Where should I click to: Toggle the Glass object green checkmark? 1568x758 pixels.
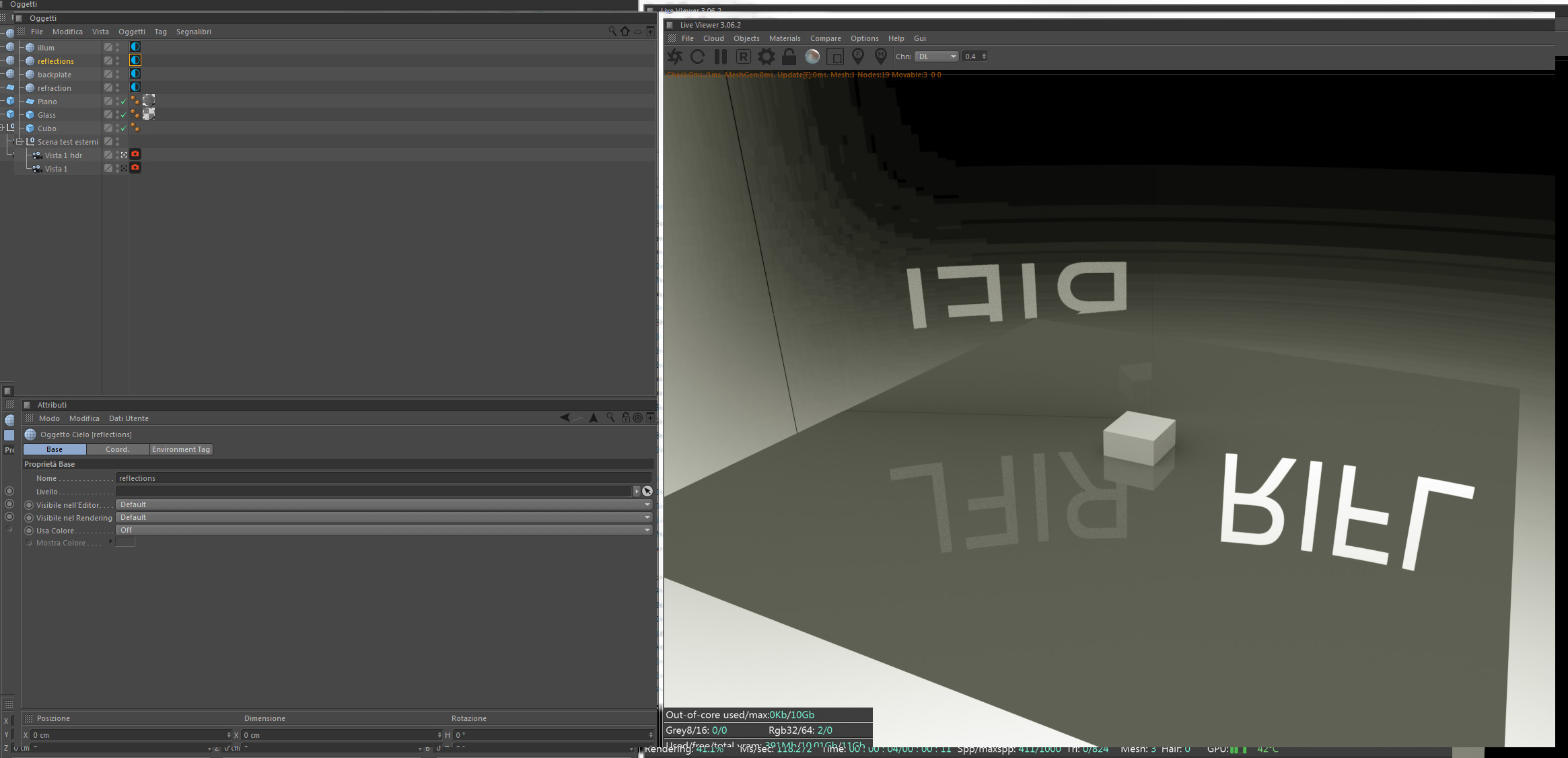tap(124, 115)
